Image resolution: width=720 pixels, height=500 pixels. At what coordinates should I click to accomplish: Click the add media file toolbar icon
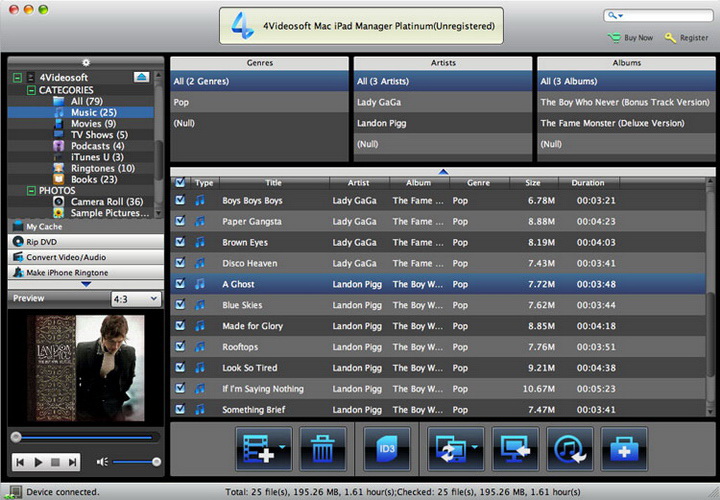(263, 449)
